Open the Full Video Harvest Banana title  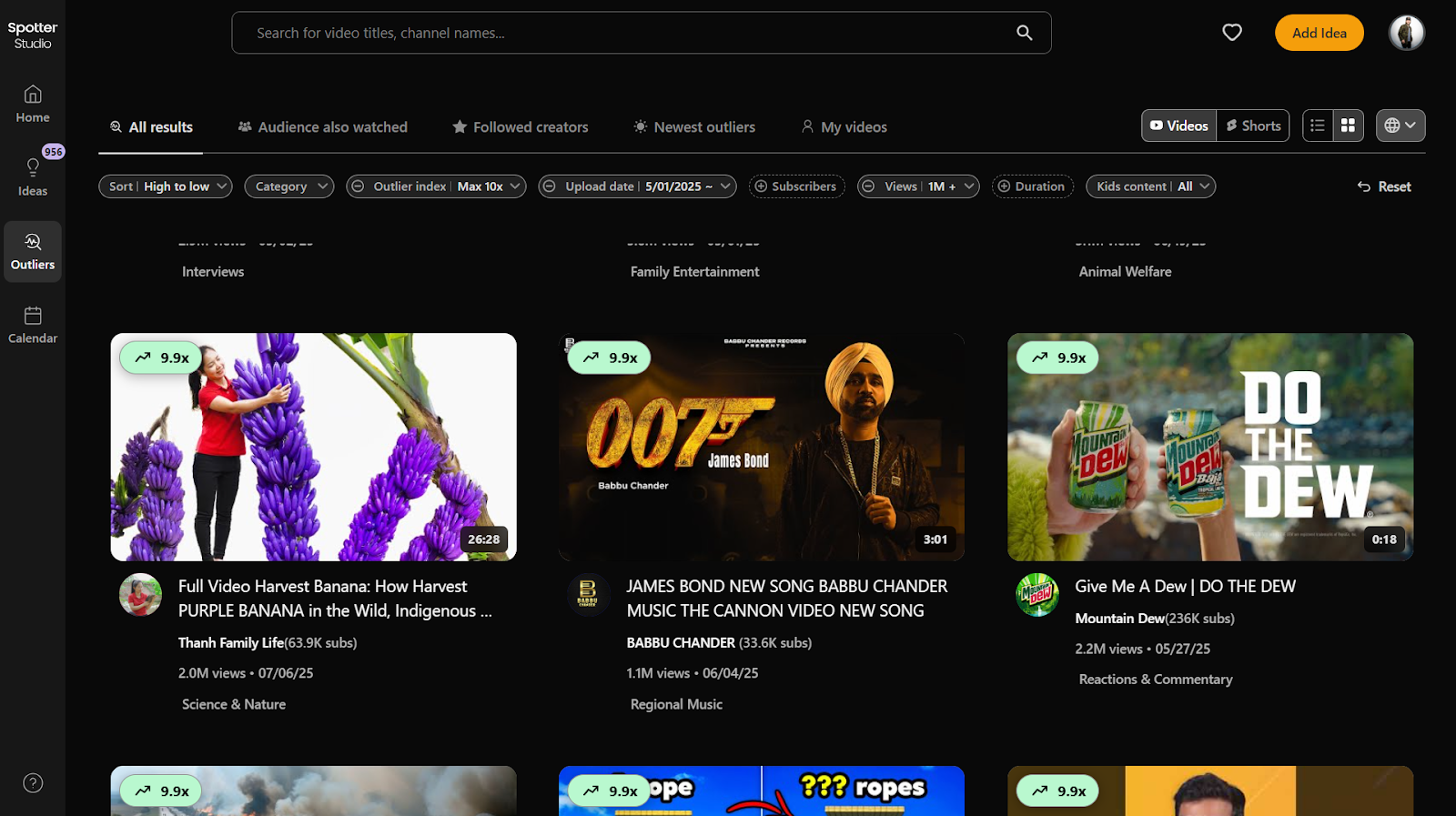(335, 599)
